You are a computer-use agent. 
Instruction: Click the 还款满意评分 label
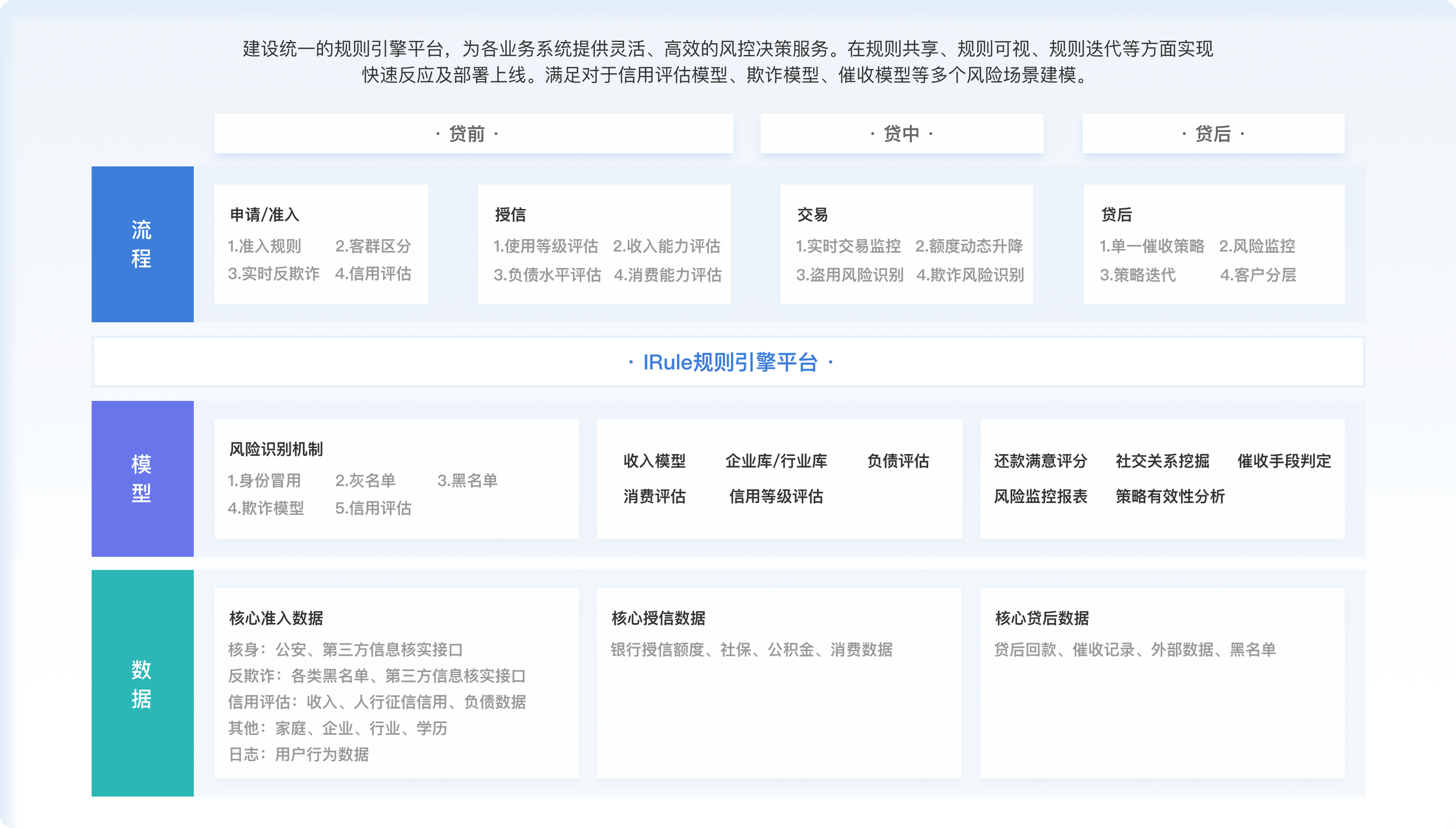(1041, 461)
